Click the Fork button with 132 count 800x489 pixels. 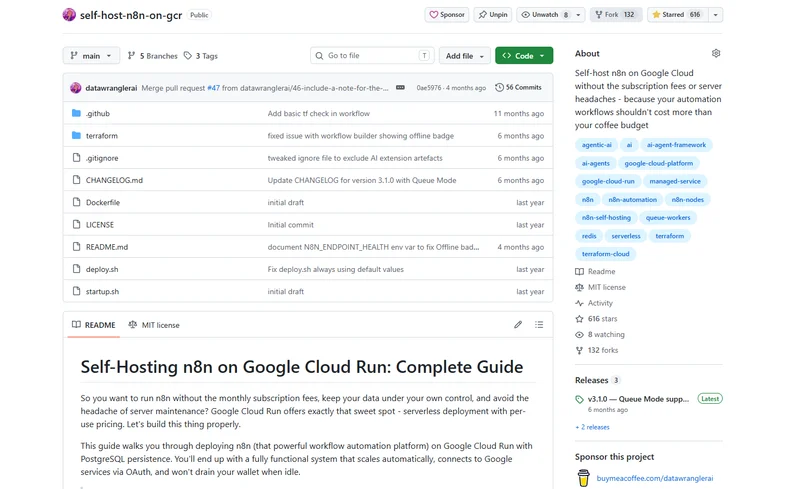(x=616, y=15)
